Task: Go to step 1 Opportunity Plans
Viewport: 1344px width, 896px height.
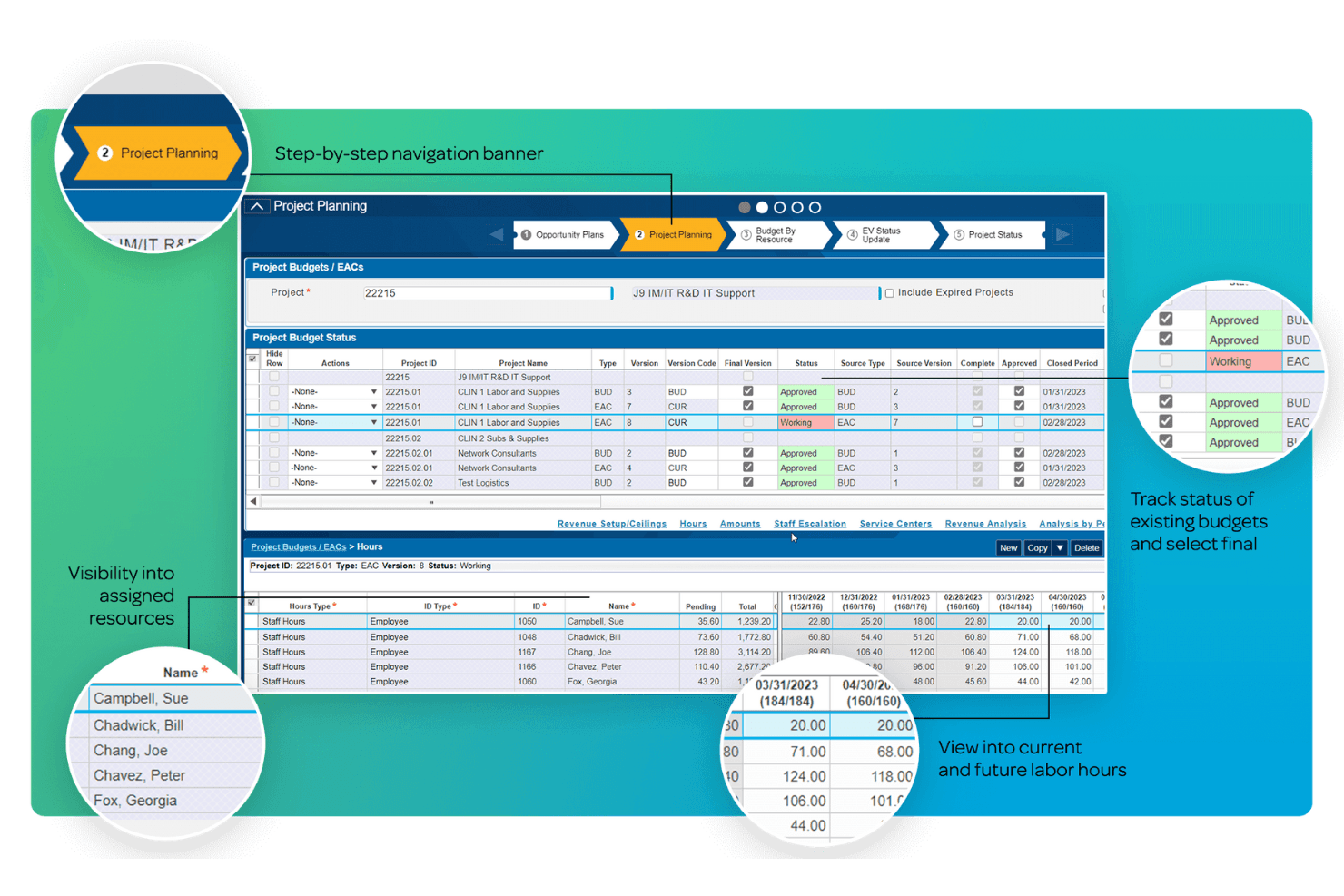Action: [565, 234]
